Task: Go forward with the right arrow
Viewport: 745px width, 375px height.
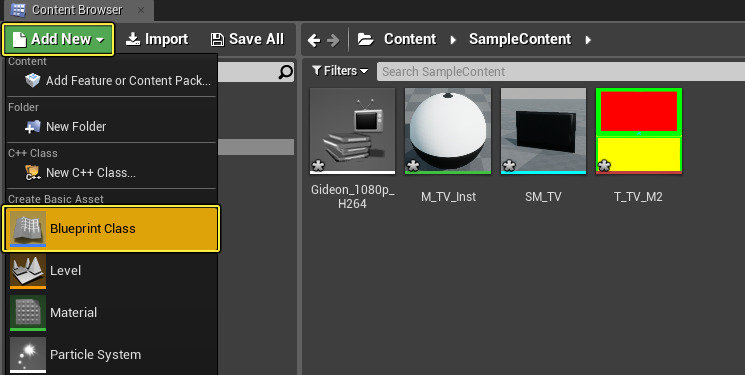Action: click(334, 40)
